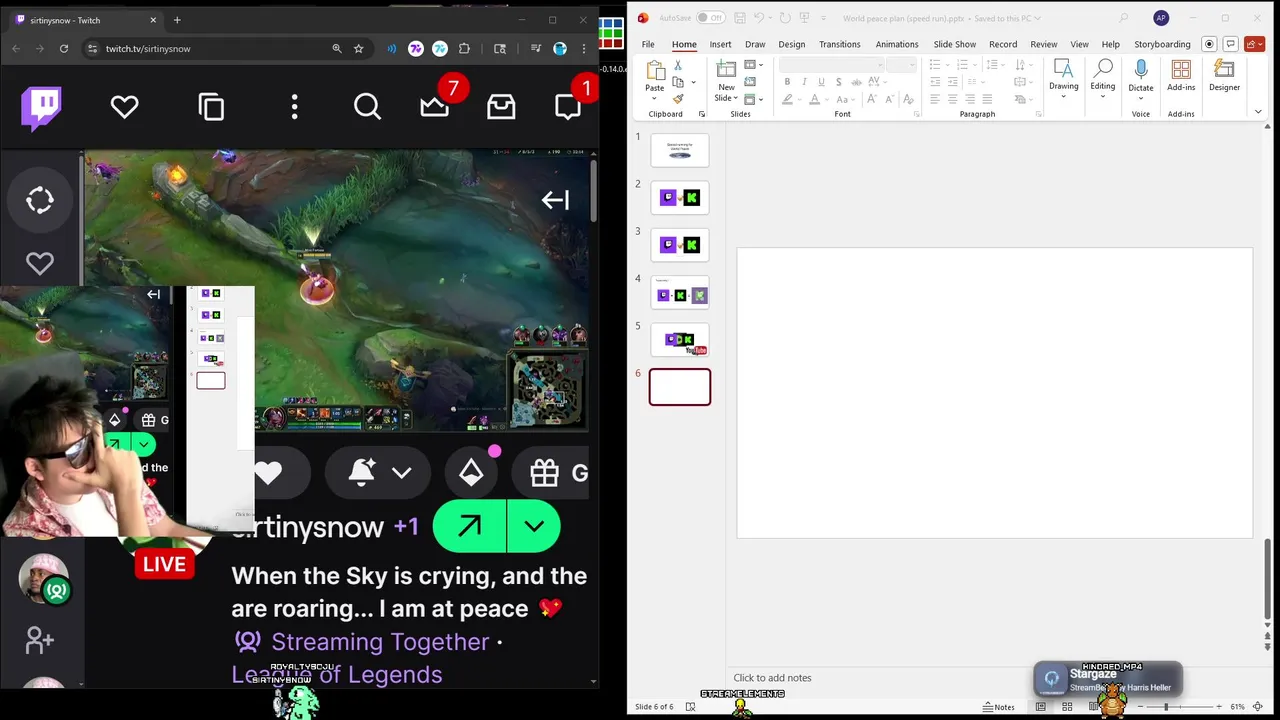
Task: Switch to the Design ribbon tab
Action: coord(791,44)
